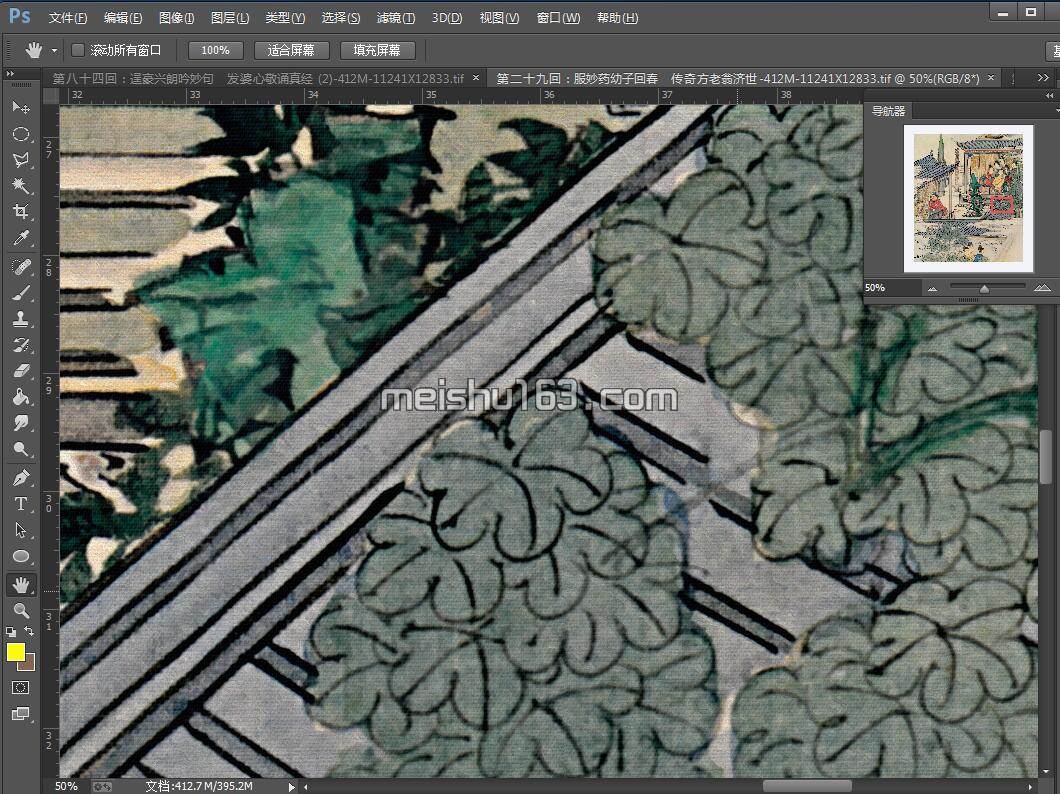The image size is (1060, 794).
Task: Select the Dodge tool
Action: point(21,449)
